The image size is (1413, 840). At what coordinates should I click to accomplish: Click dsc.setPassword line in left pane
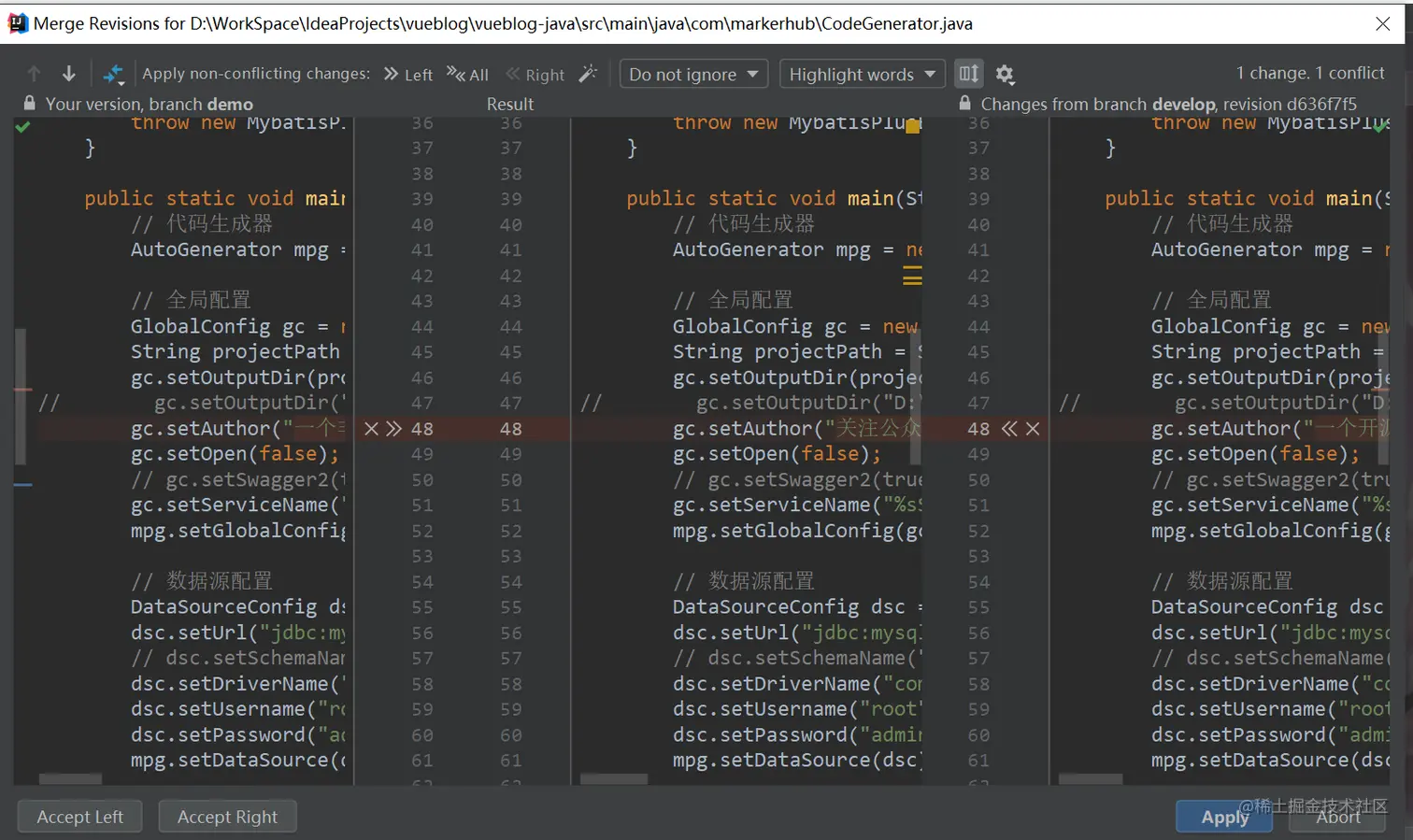click(x=238, y=735)
